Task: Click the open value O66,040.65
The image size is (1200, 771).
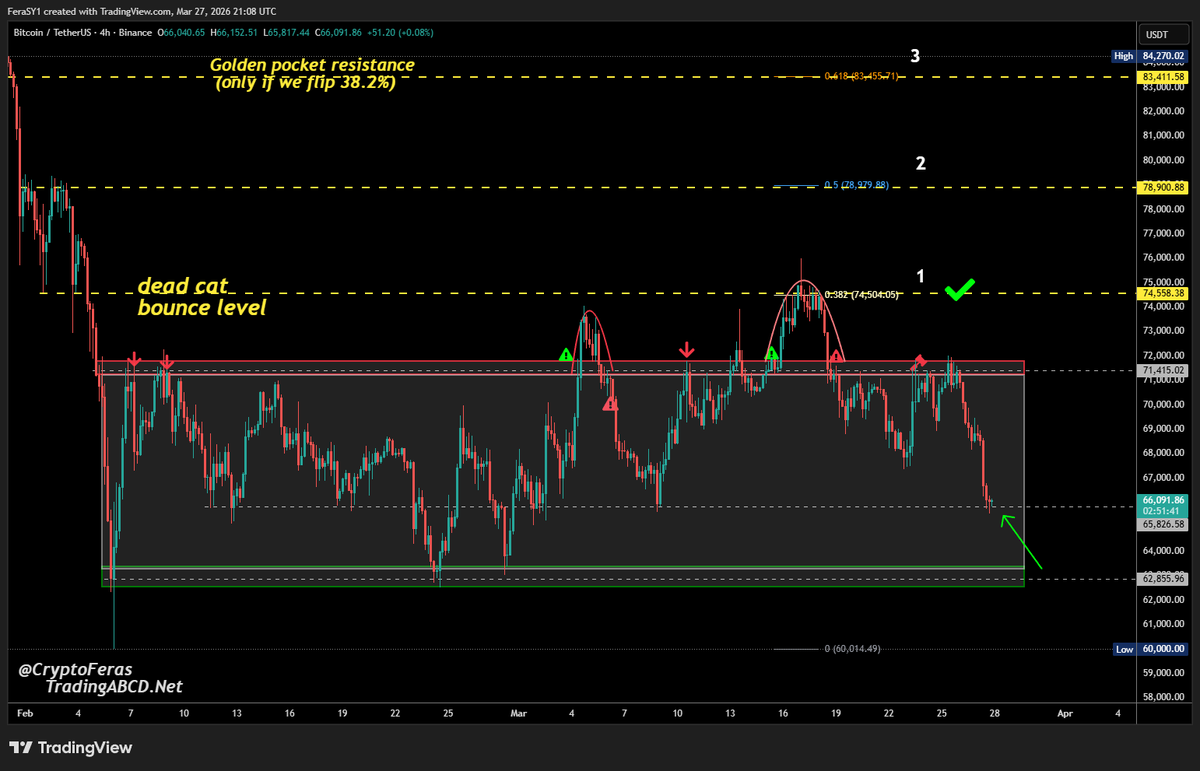Action: 180,33
